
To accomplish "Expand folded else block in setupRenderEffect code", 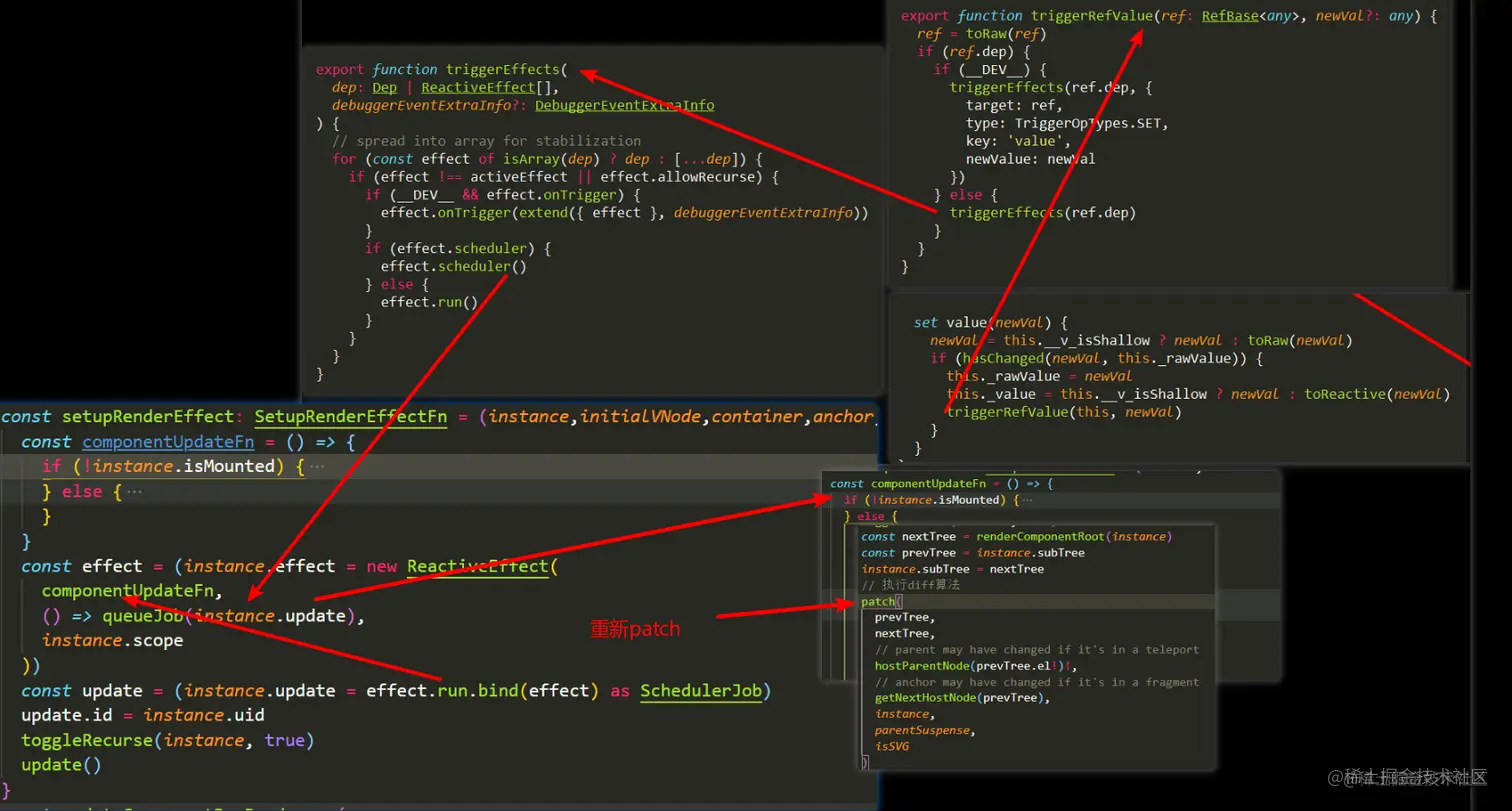I will point(134,492).
